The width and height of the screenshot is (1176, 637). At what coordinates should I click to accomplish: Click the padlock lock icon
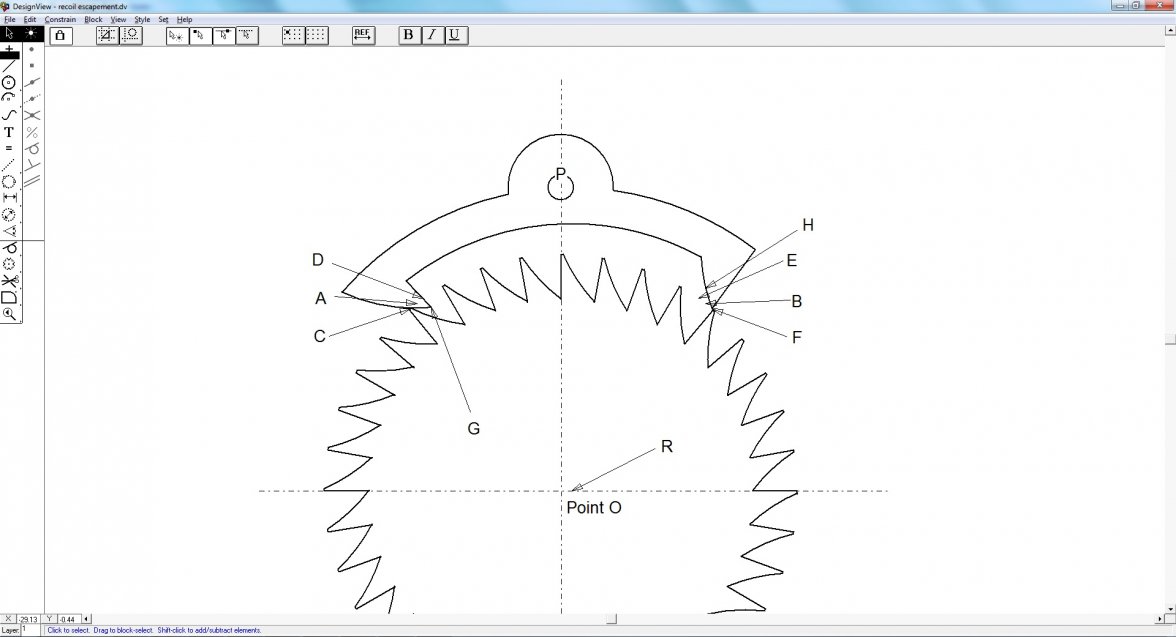(60, 35)
